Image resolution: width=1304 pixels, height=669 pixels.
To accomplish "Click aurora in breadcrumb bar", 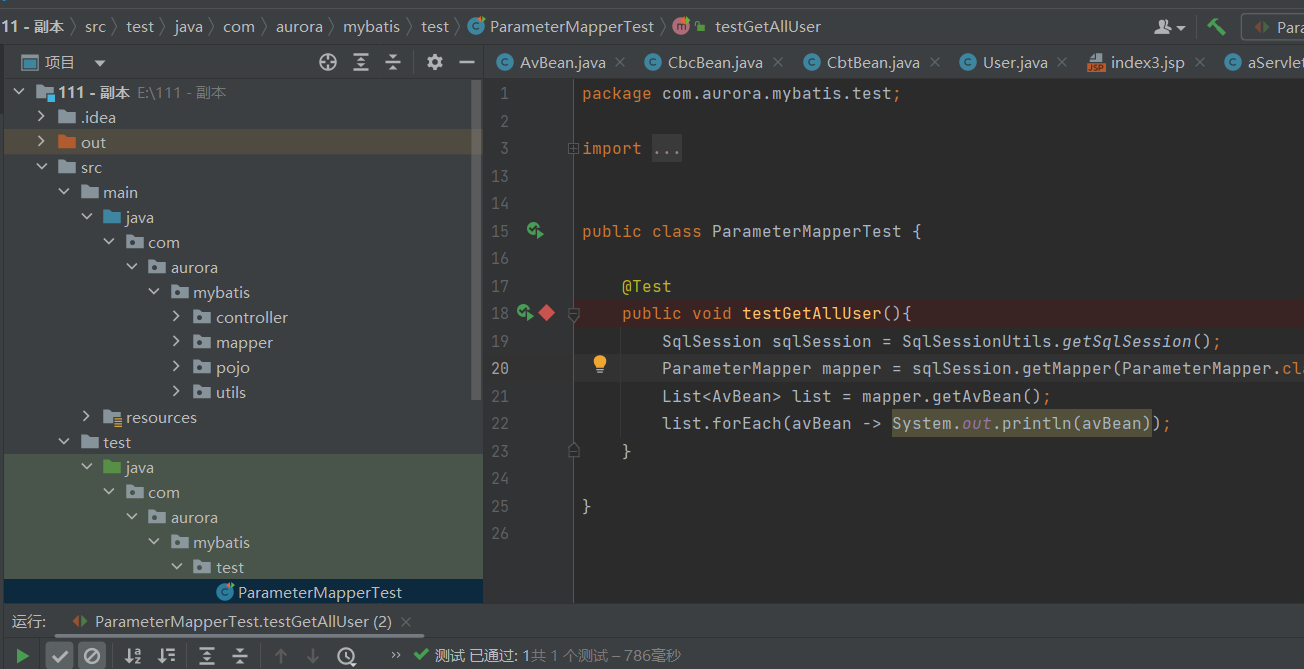I will point(298,27).
